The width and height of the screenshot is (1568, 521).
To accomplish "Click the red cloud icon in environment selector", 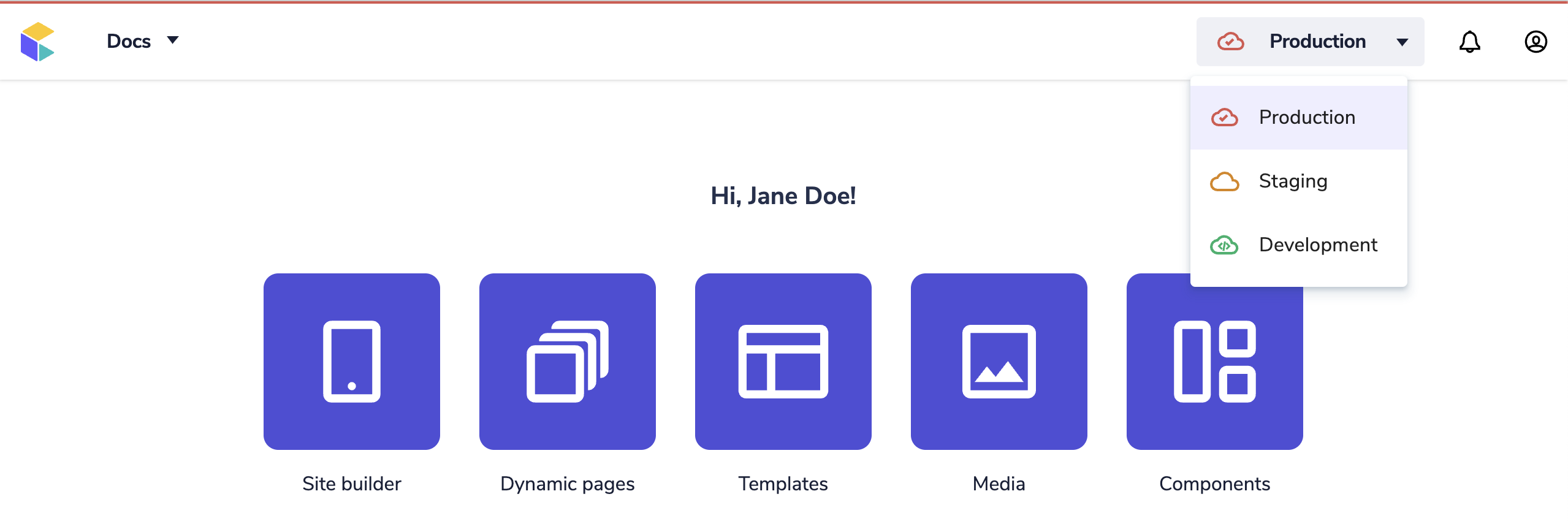I will tap(1230, 42).
